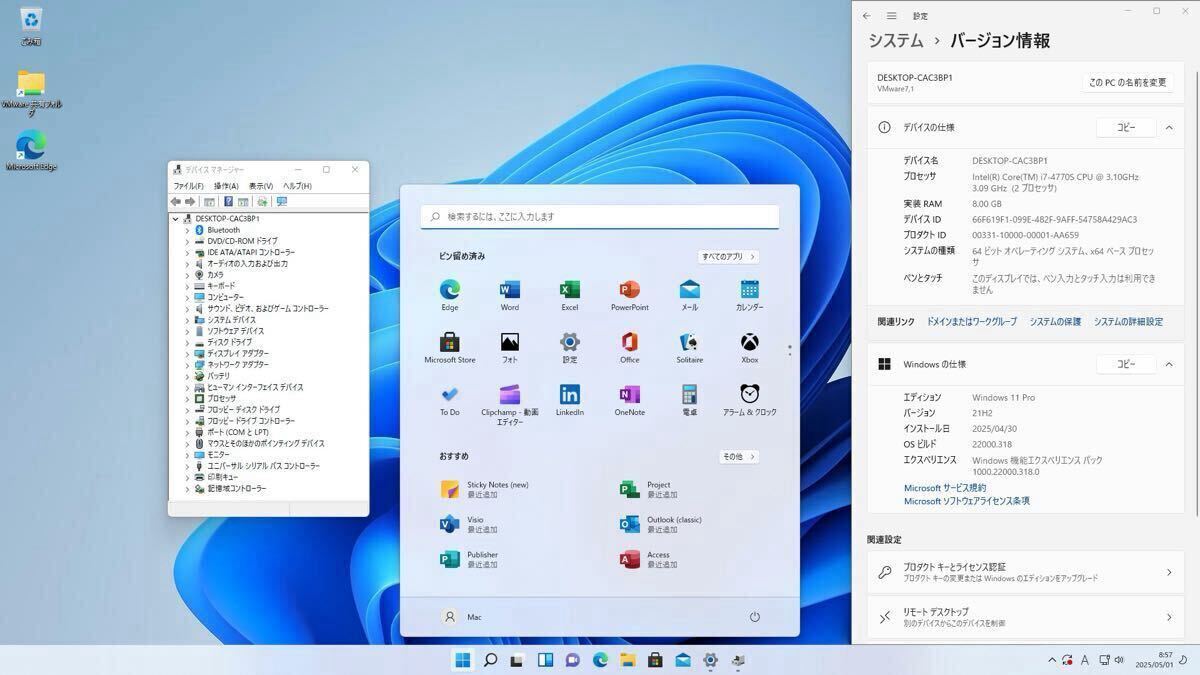The height and width of the screenshot is (675, 1200).
Task: Open the Settings navigation hamburger menu
Action: pos(891,16)
